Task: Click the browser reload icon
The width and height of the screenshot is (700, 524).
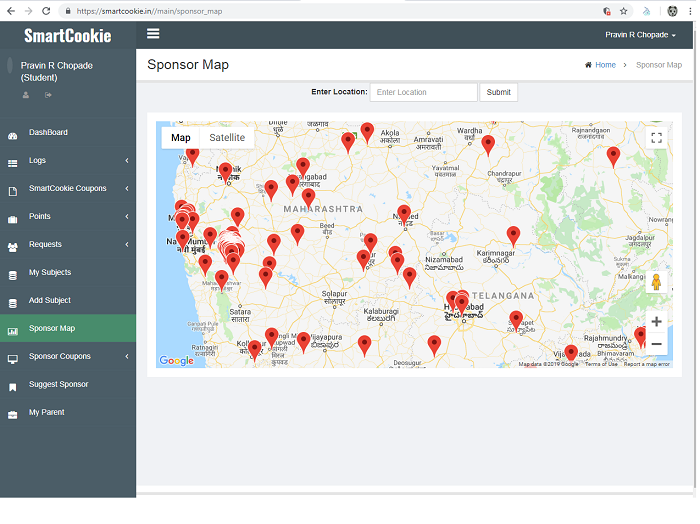Action: [47, 11]
